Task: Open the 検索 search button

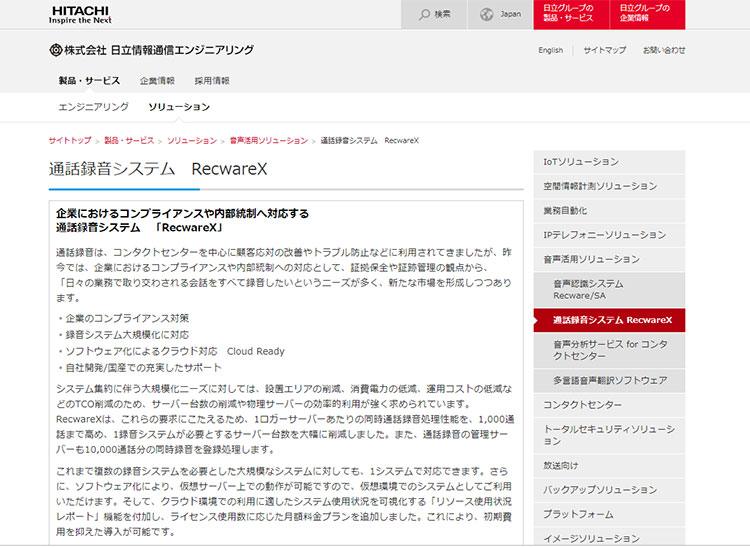Action: [434, 14]
